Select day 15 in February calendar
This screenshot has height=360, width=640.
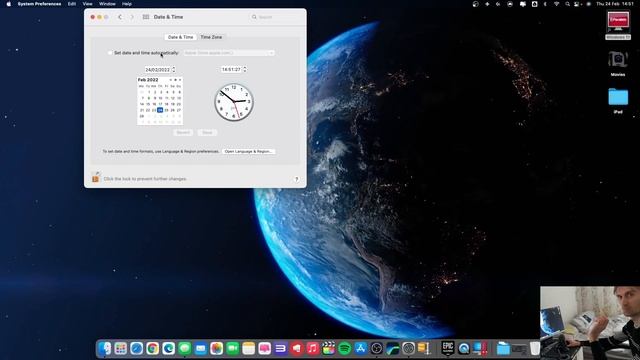(x=148, y=104)
